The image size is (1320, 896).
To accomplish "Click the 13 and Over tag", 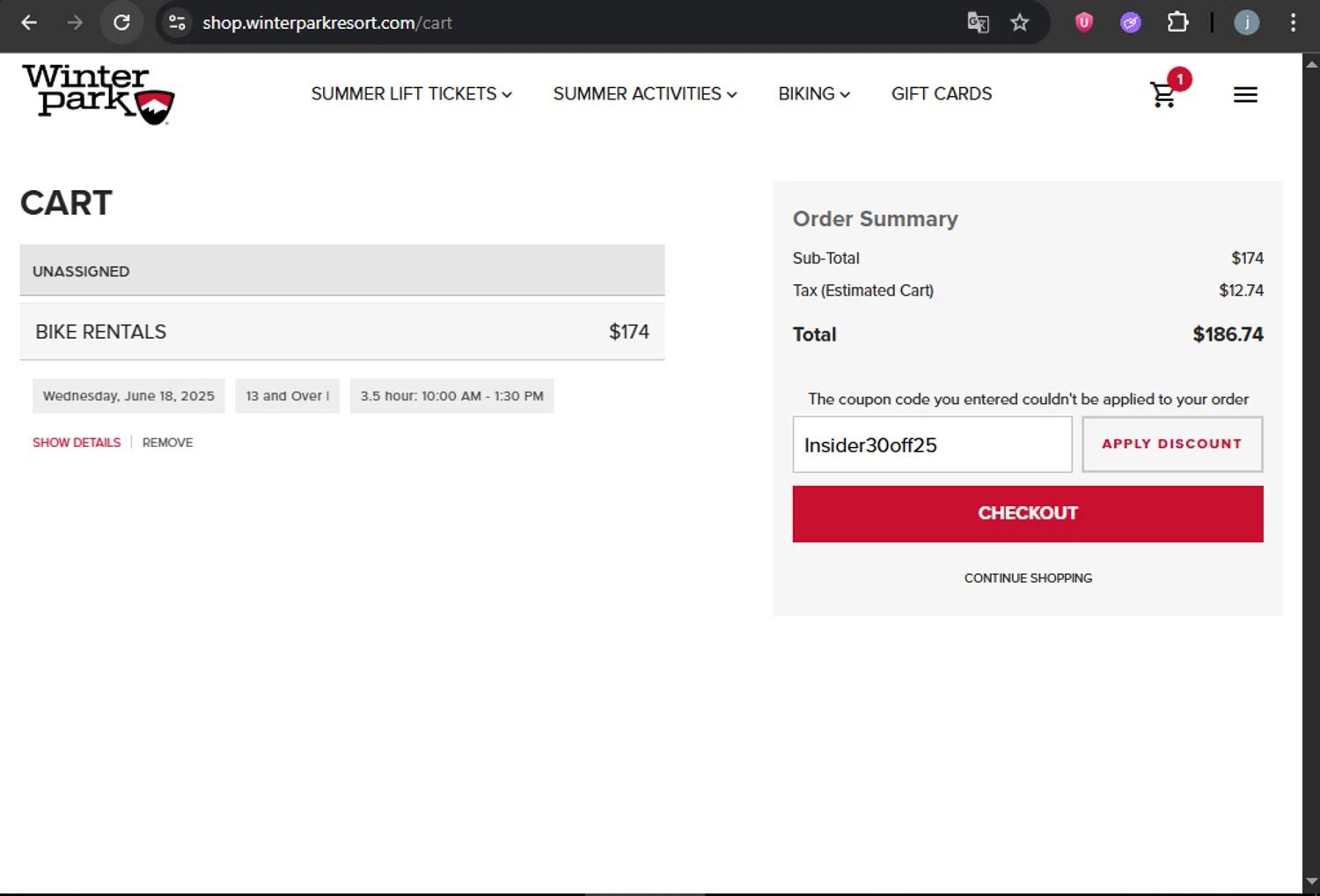I will (x=287, y=396).
